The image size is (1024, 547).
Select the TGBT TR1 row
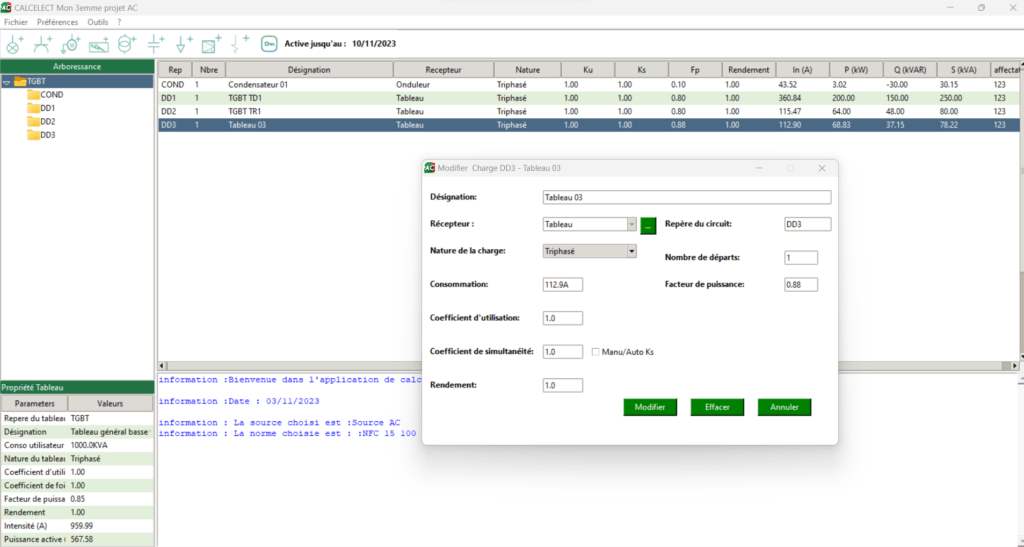point(588,112)
